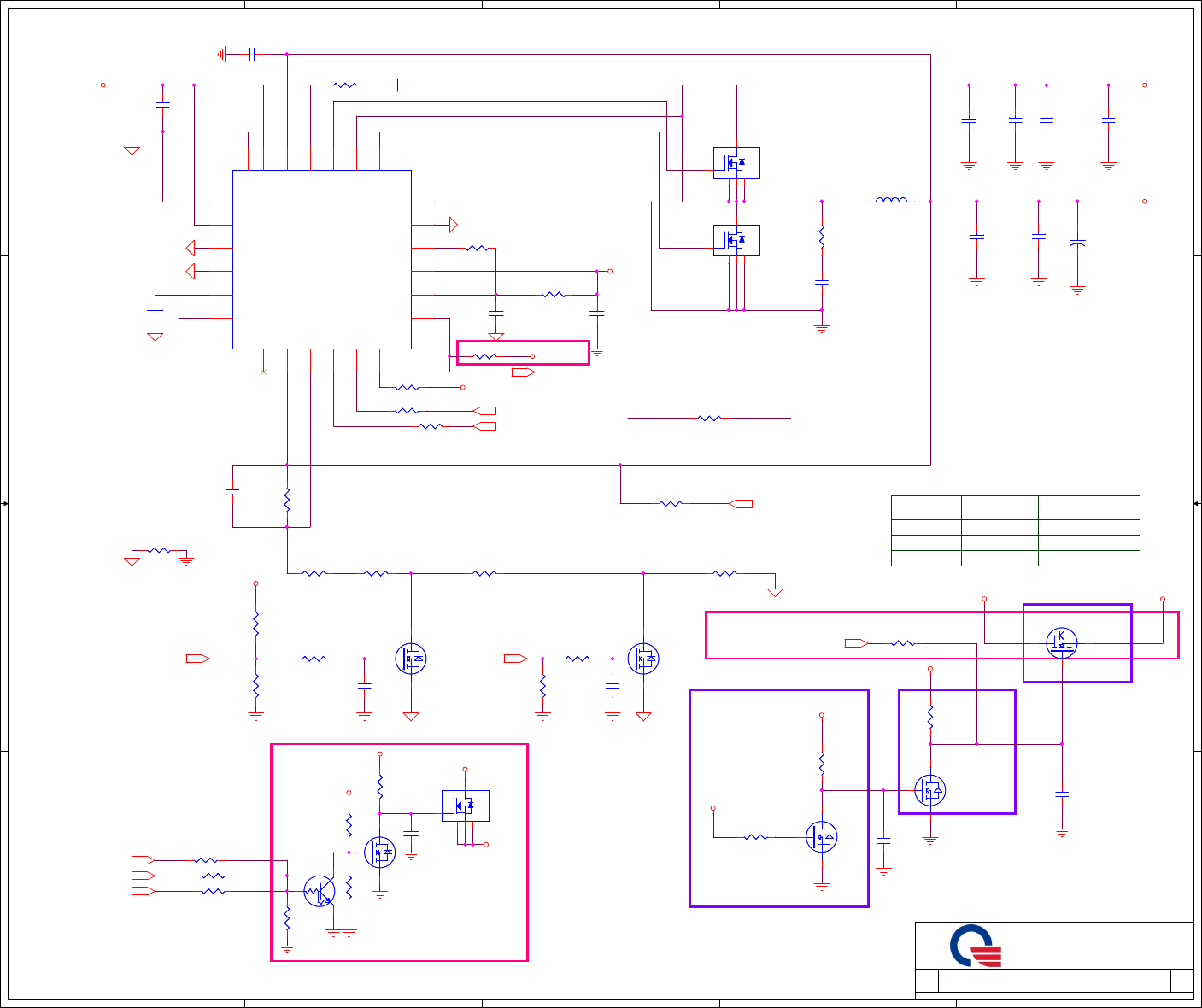This screenshot has height=1008, width=1202.
Task: Select the topmost of the three stacked input ports
Action: click(144, 860)
